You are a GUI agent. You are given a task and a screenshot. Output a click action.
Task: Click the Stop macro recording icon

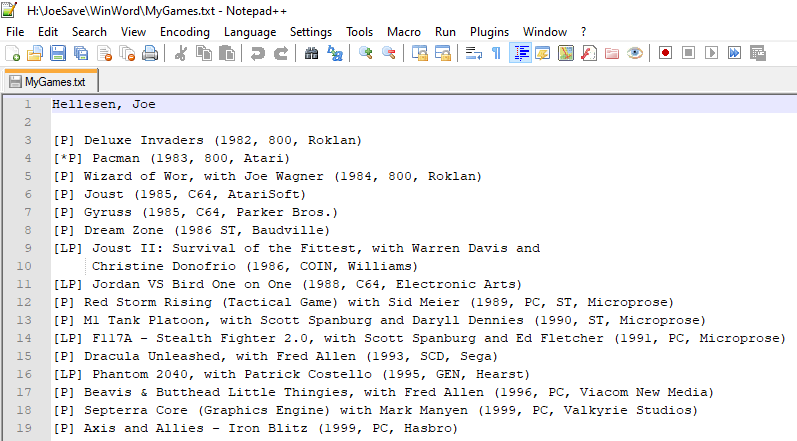(688, 53)
